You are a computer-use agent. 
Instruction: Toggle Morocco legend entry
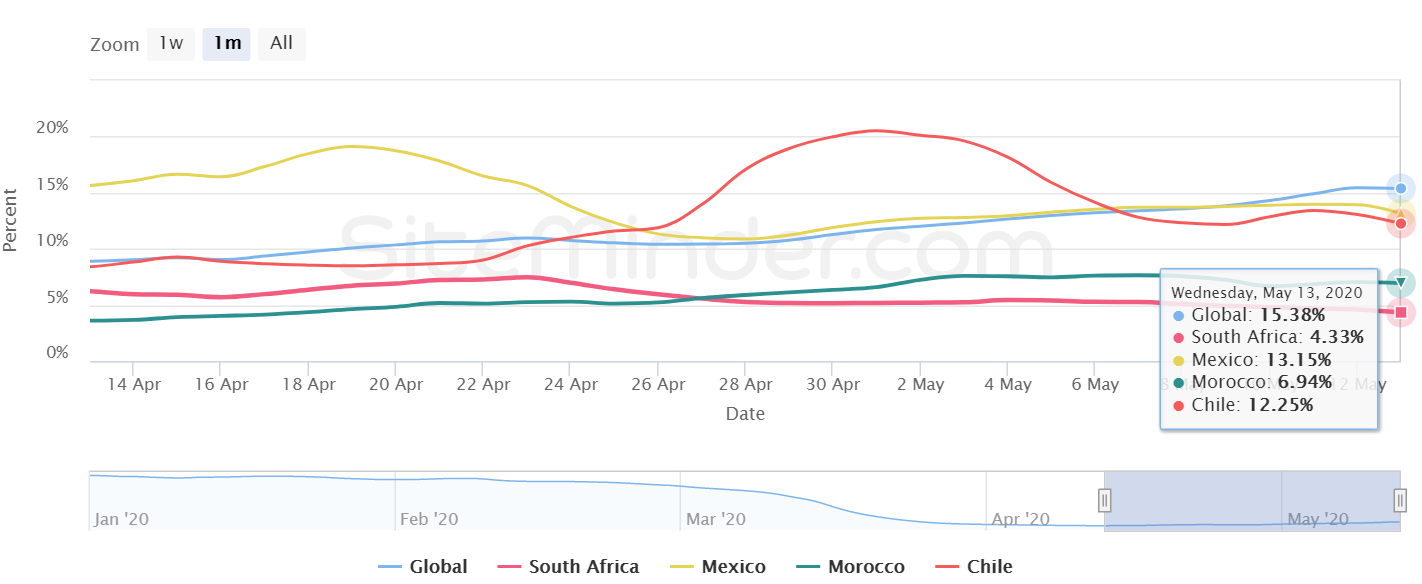pos(850,566)
